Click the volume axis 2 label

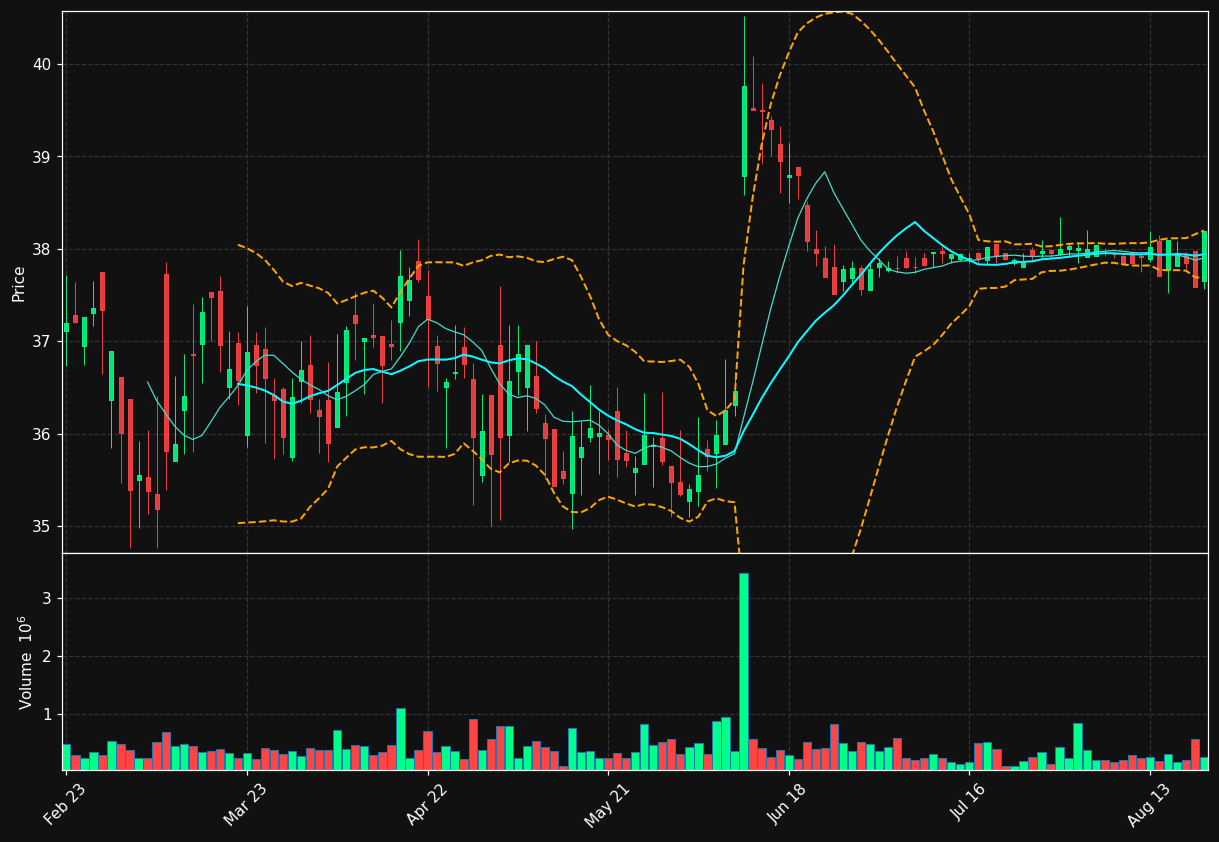[46, 657]
